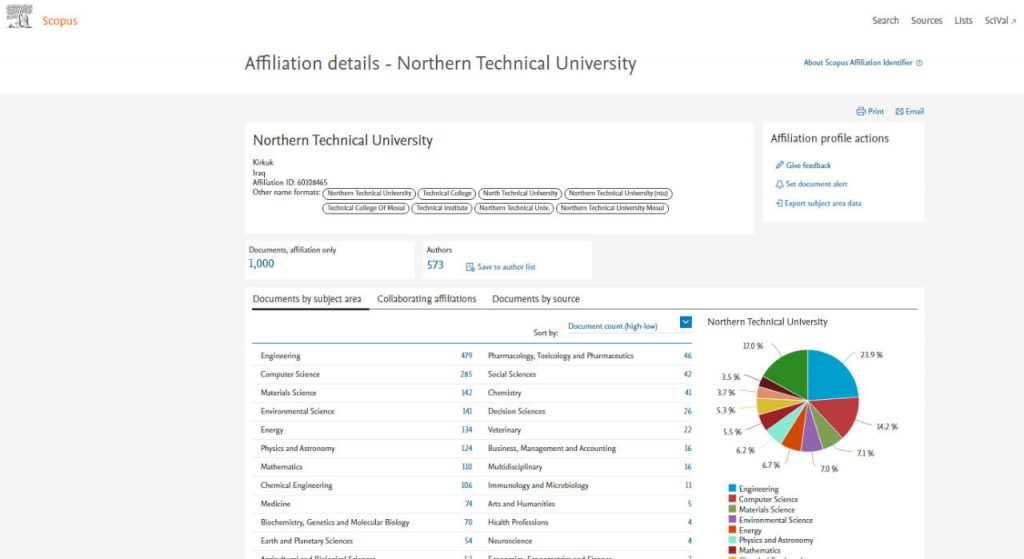Click the Engineering legend color swatch

click(x=732, y=488)
